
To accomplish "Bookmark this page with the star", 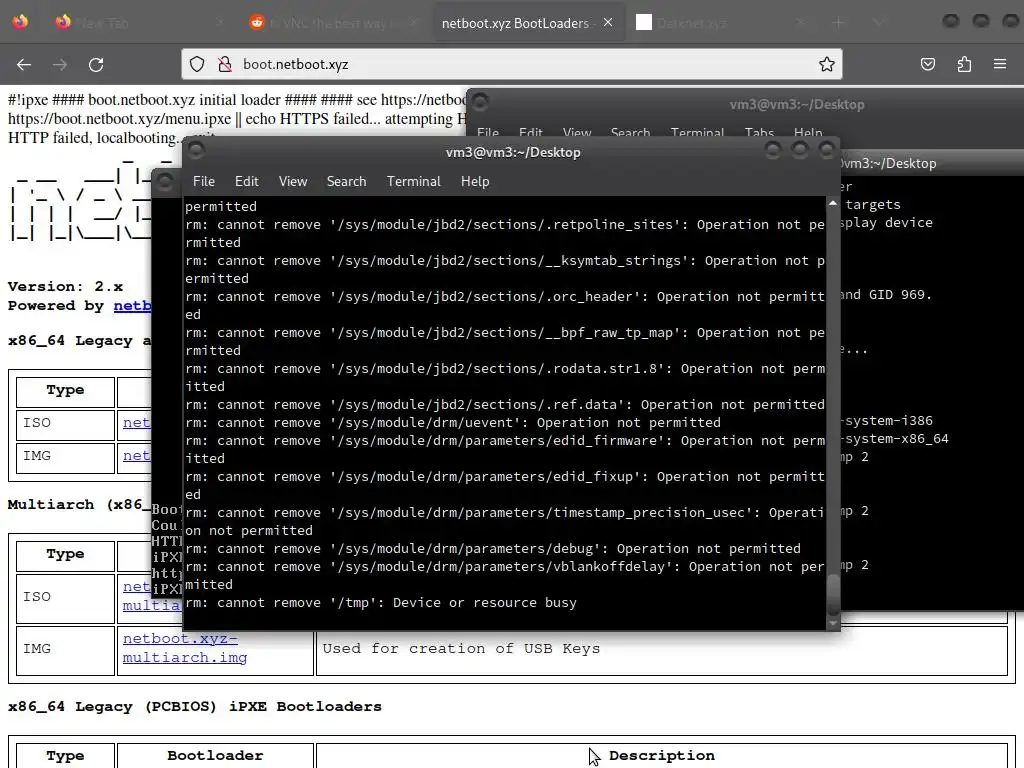I will [x=827, y=64].
